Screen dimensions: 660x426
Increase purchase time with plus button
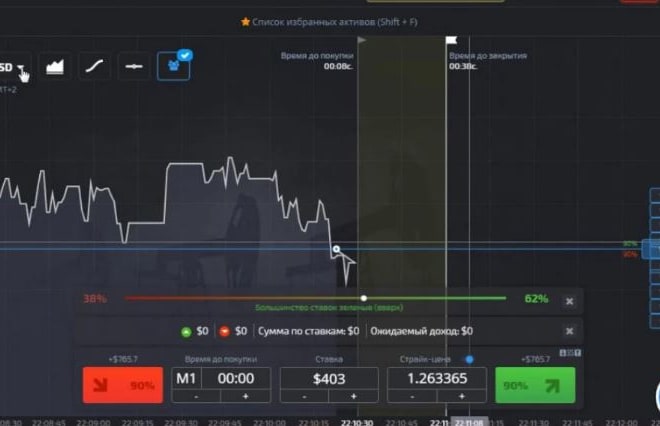coord(246,396)
